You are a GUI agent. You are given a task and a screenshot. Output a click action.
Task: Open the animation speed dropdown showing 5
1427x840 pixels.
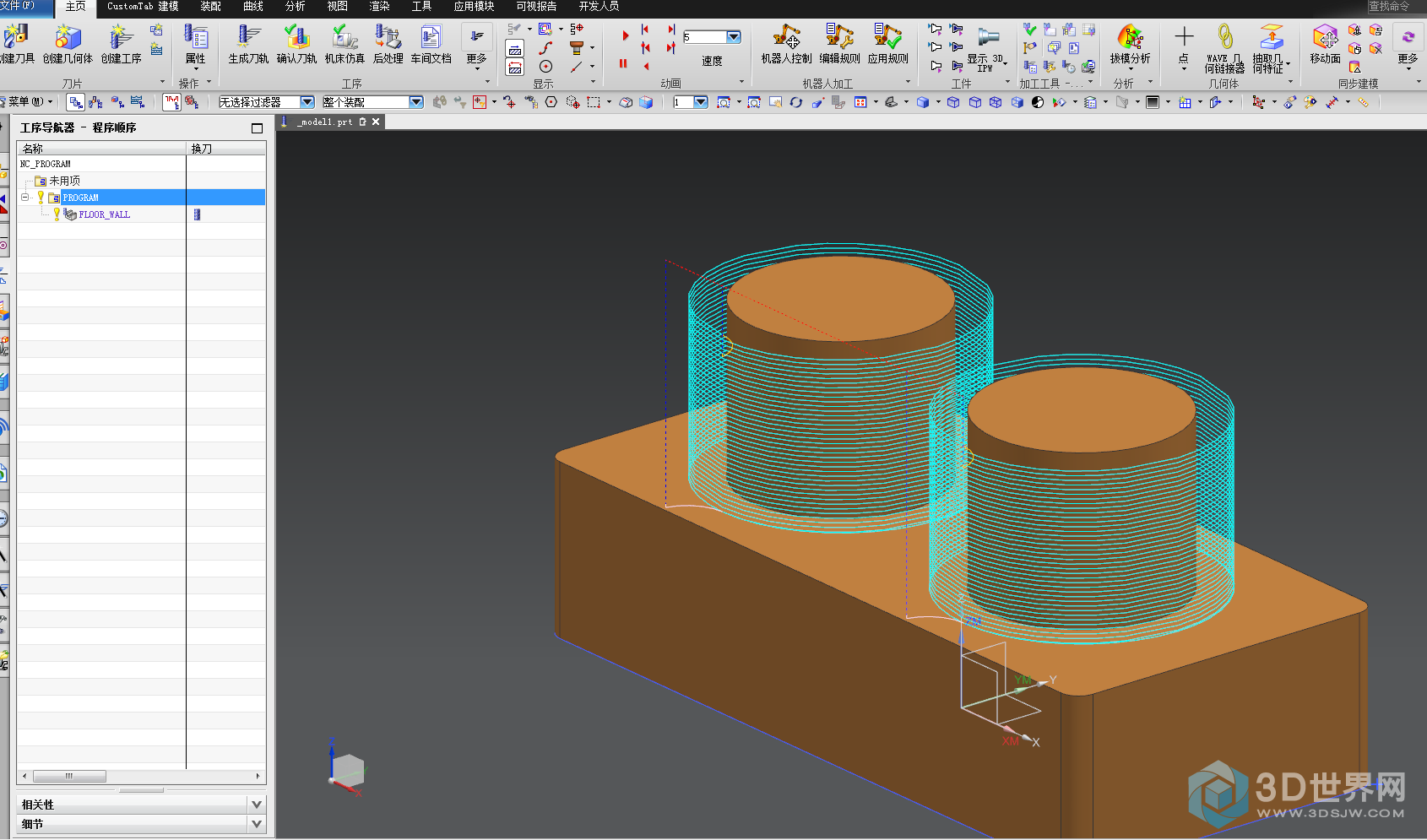tap(734, 37)
